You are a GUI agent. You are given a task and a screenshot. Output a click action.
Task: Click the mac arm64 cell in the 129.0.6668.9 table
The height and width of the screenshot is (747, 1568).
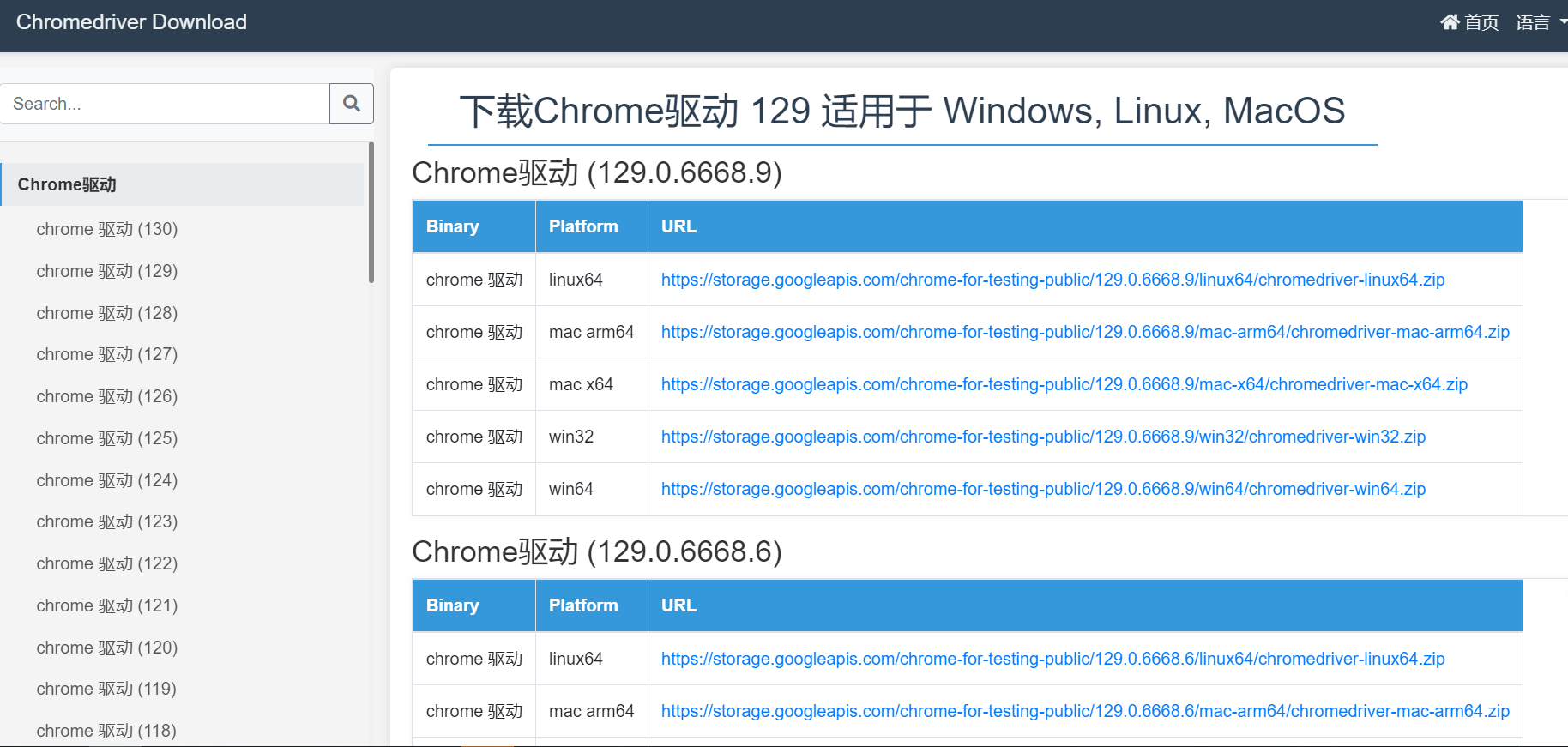click(x=591, y=332)
